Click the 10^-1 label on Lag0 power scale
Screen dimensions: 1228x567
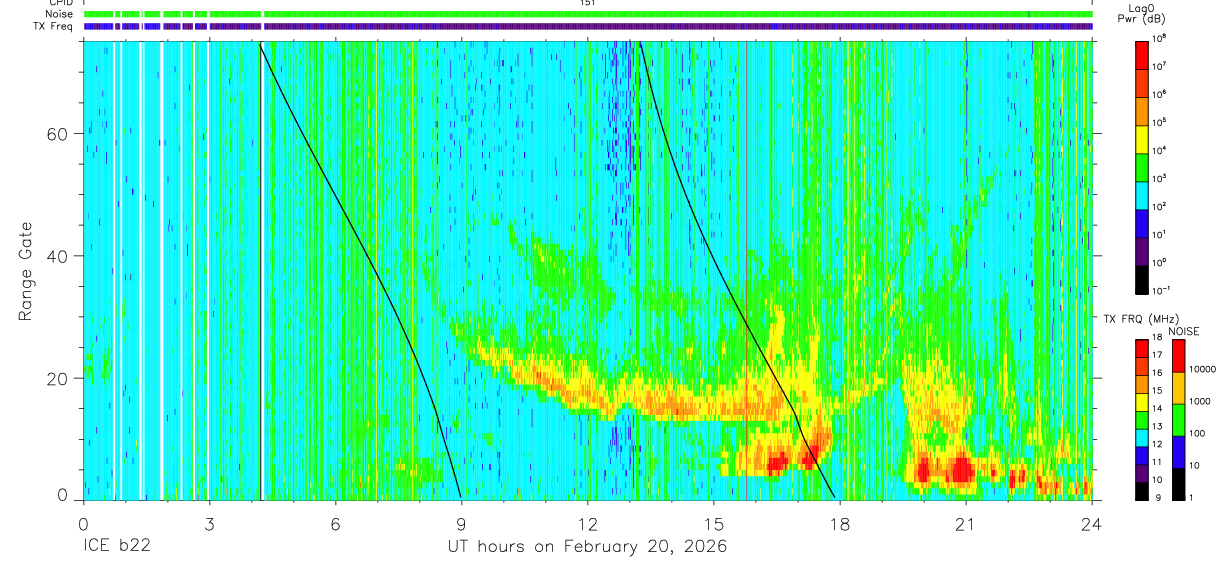pyautogui.click(x=1161, y=291)
